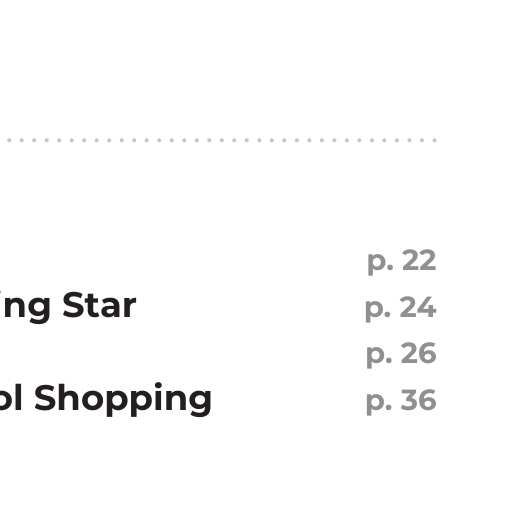Click the middle of the dotted divider line
The image size is (512, 512).
[222, 140]
